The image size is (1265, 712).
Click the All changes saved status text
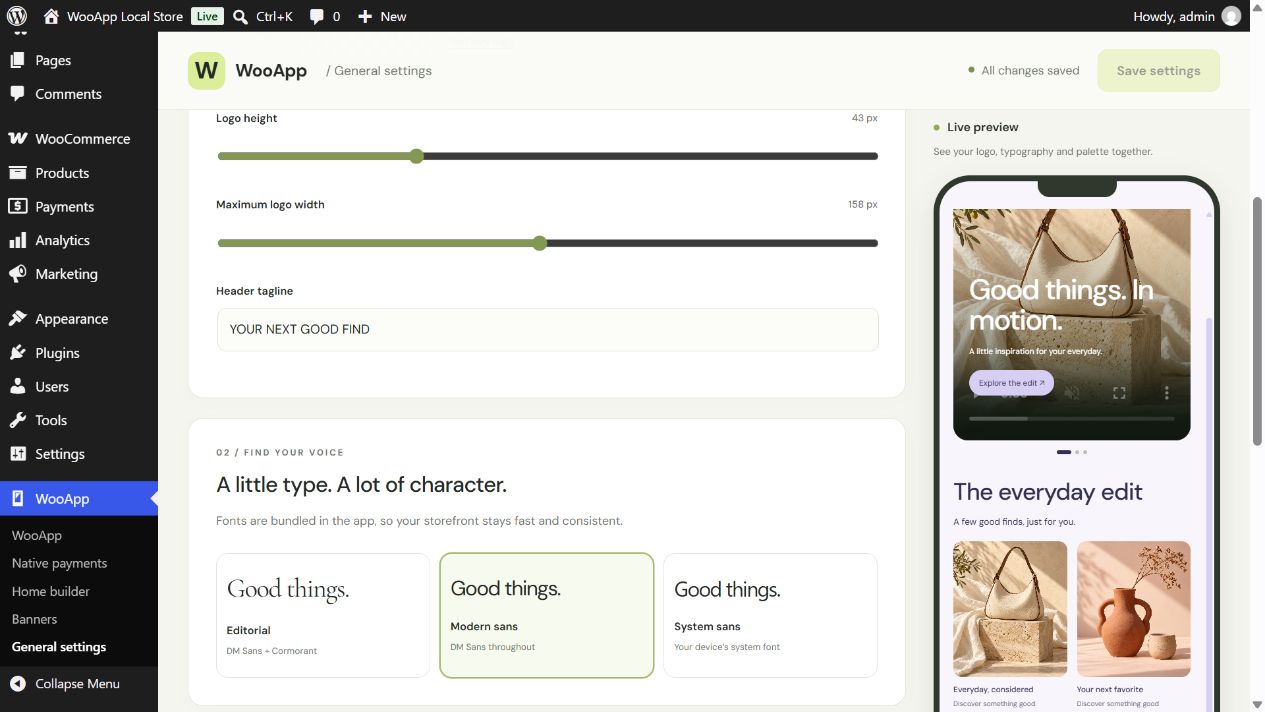pyautogui.click(x=1030, y=71)
